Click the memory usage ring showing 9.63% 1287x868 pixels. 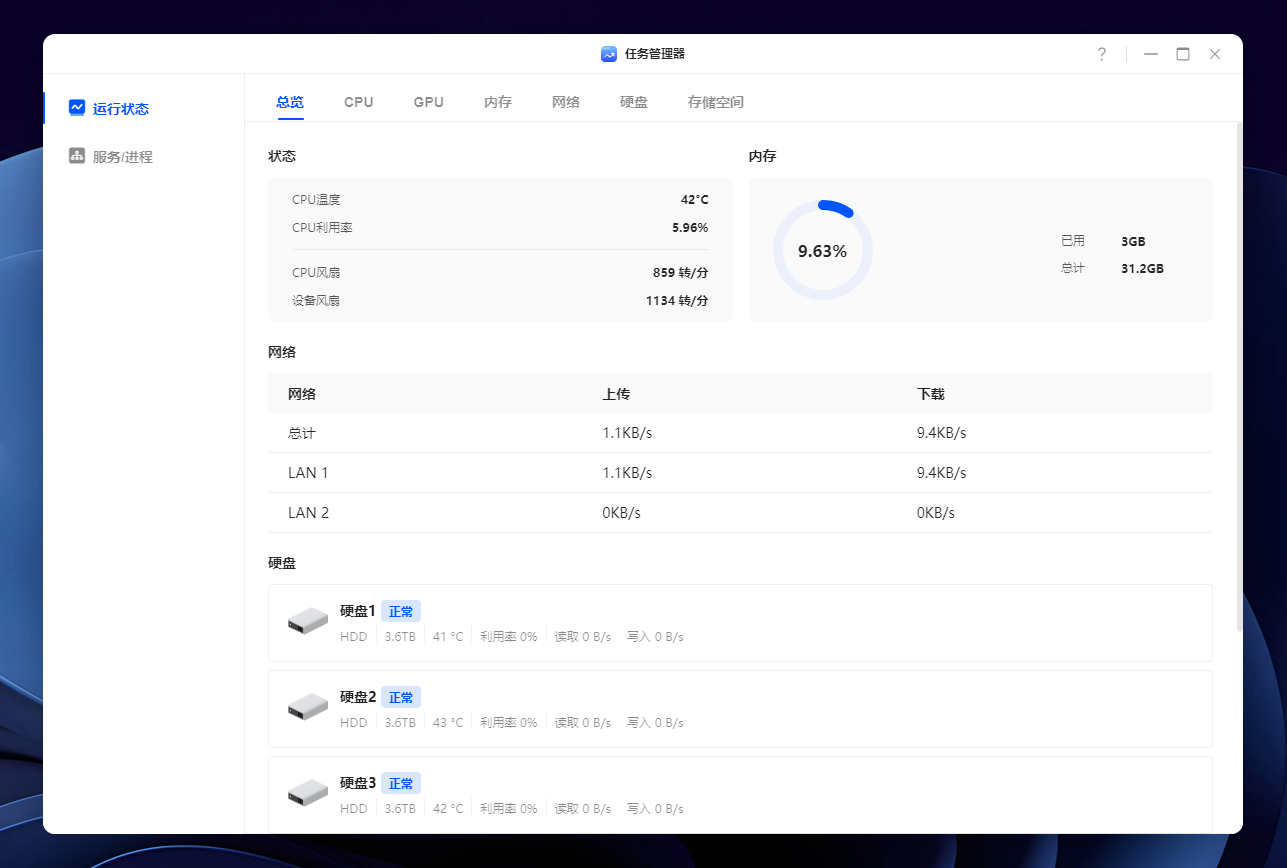[x=823, y=250]
